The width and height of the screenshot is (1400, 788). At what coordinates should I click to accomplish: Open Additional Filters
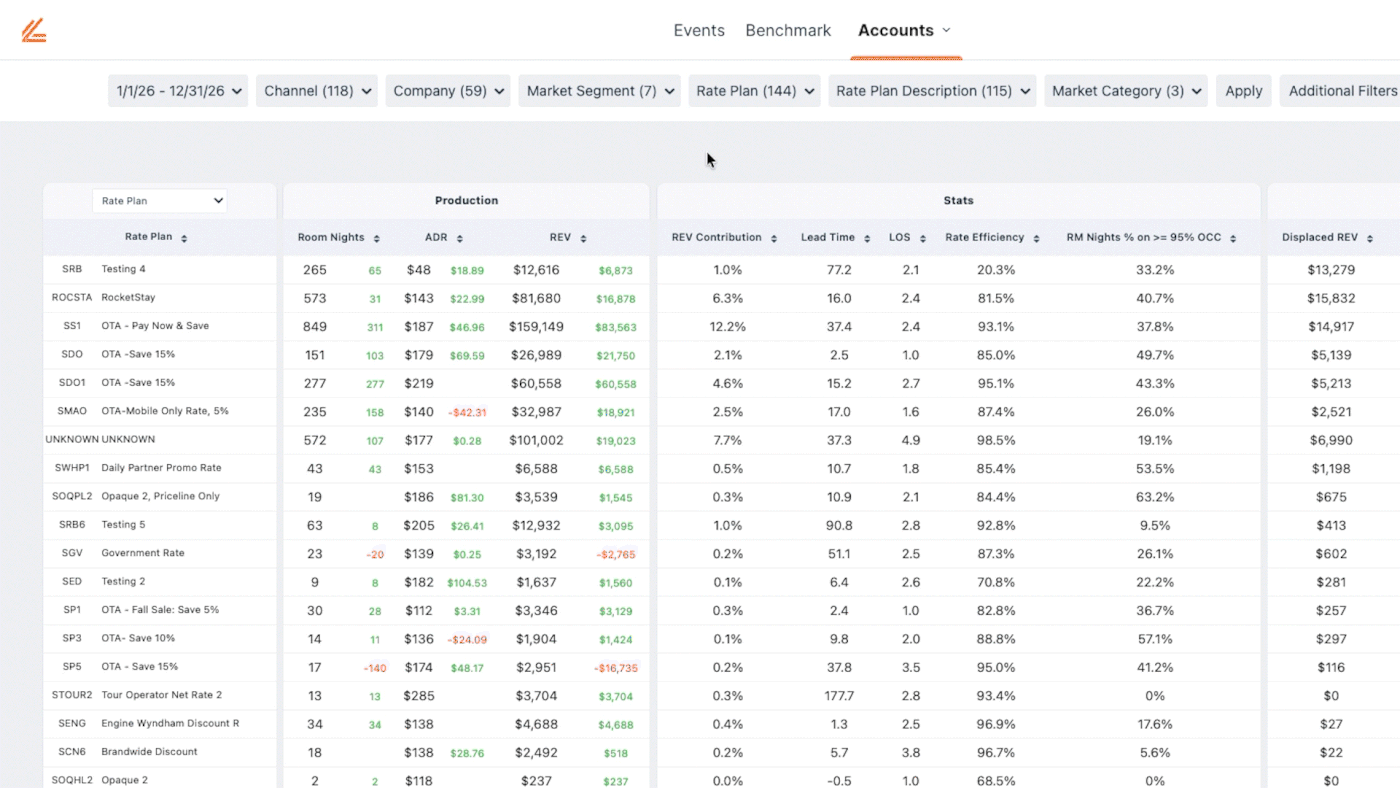(x=1341, y=91)
